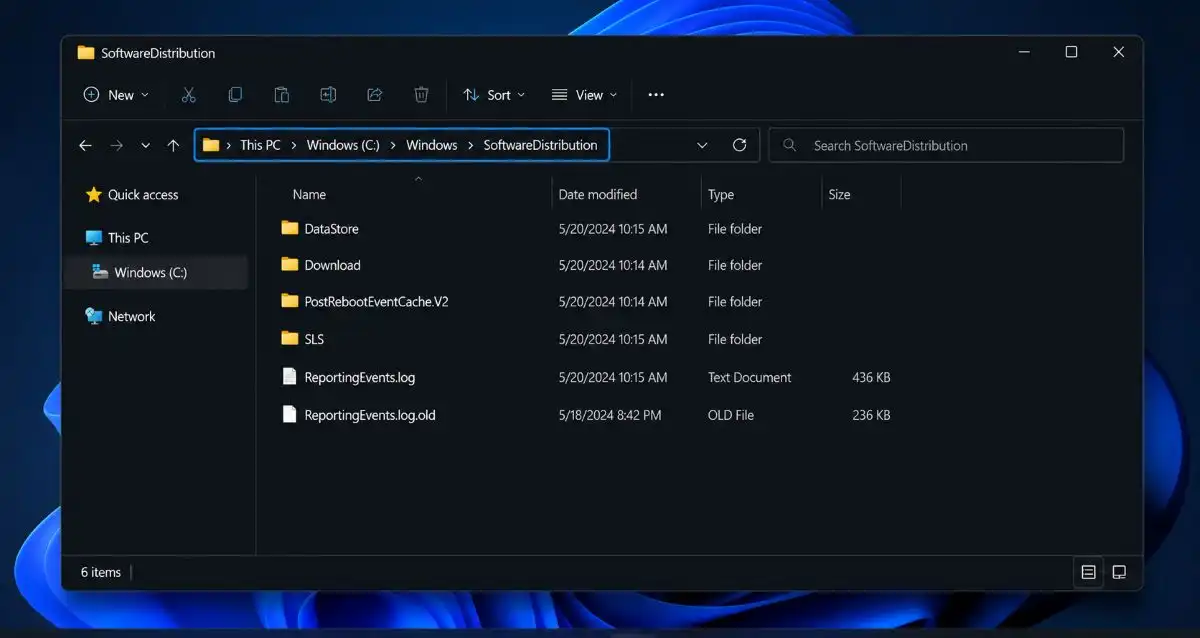The image size is (1200, 638).
Task: Click the DataStore folder icon
Action: coord(290,228)
